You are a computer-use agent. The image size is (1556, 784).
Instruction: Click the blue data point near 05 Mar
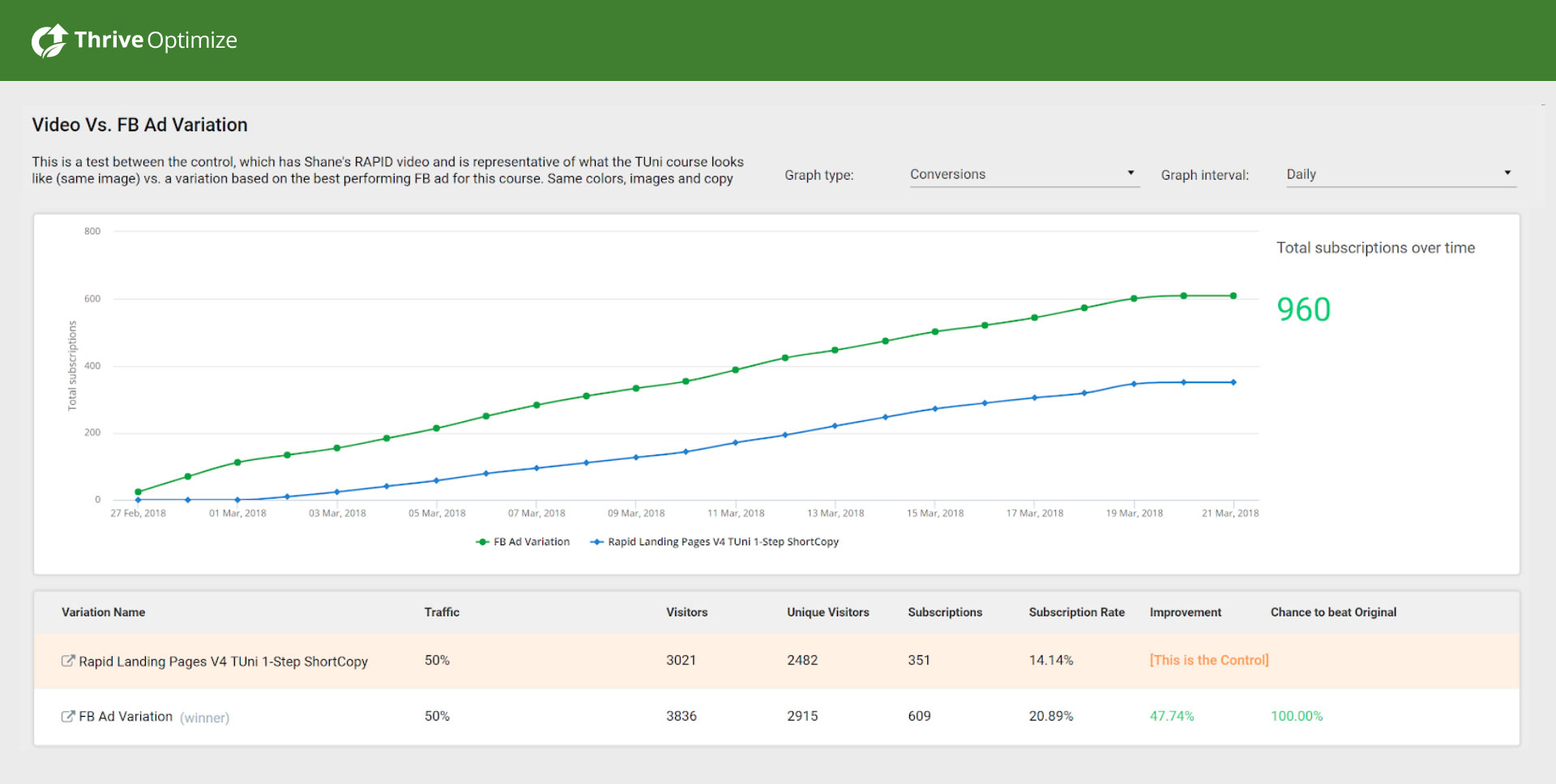click(436, 479)
